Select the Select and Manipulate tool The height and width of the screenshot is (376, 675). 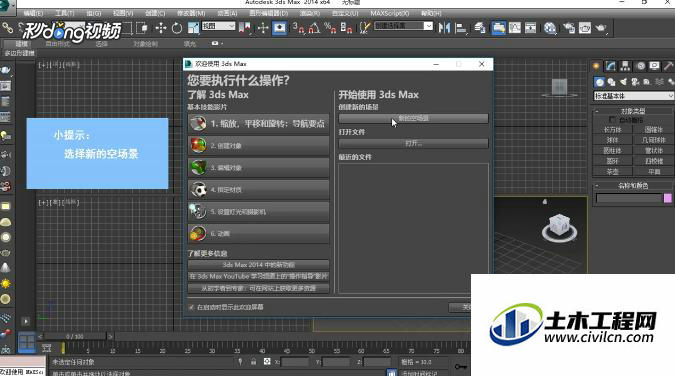pos(263,28)
